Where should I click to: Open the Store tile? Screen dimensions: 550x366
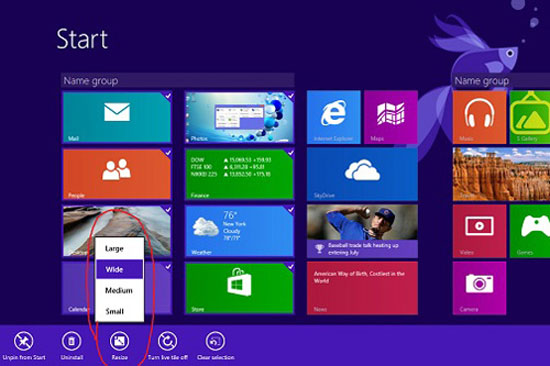(x=240, y=288)
